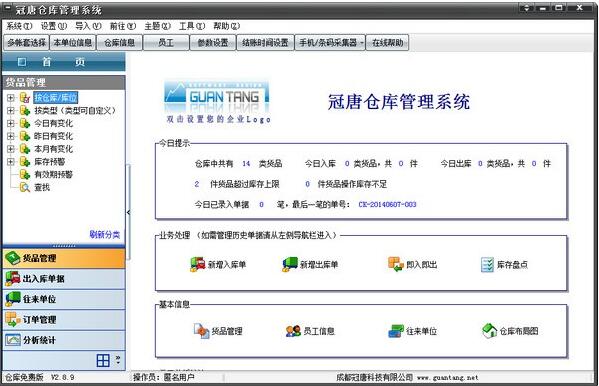Open the 仓库布局图 house icon
This screenshot has height=386, width=599.
(x=489, y=331)
